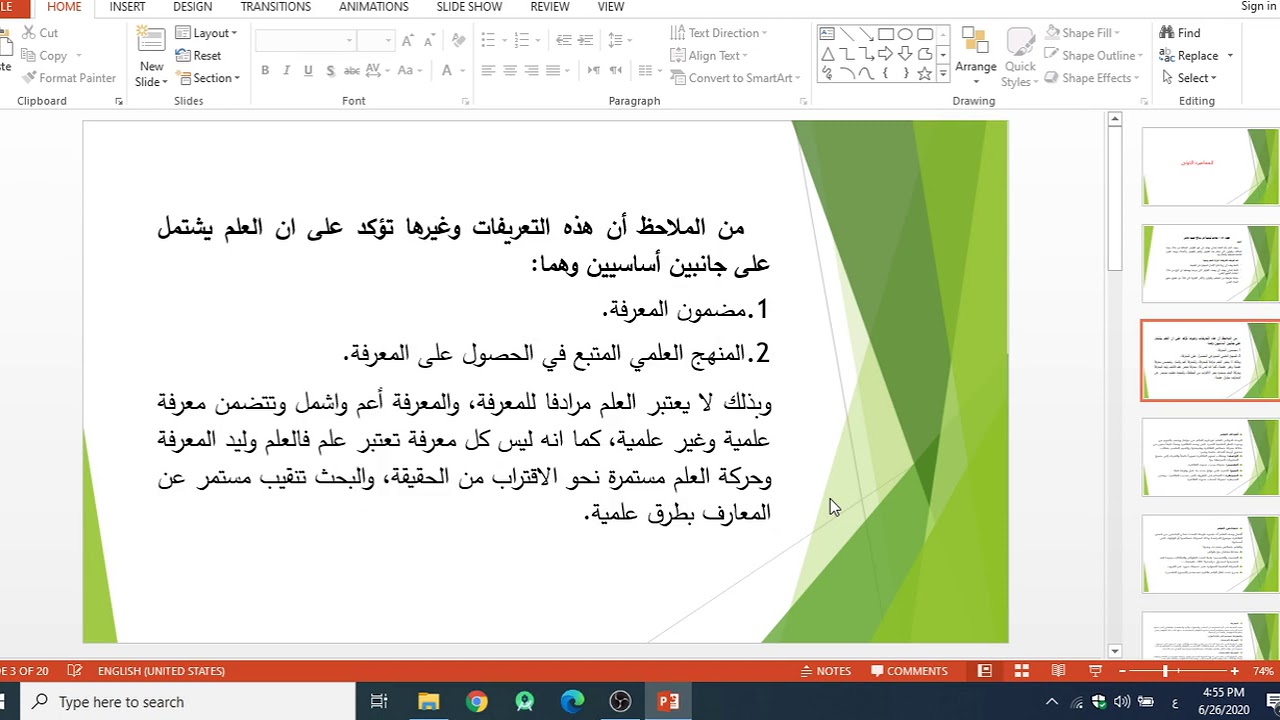This screenshot has height=720, width=1280.
Task: Click the Left-to-Right text direction icon
Action: tap(594, 71)
